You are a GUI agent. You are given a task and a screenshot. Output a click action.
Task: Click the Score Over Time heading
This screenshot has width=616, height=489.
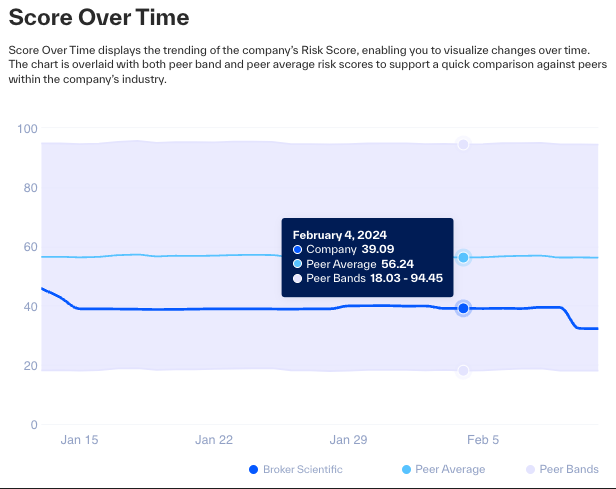[x=99, y=17]
